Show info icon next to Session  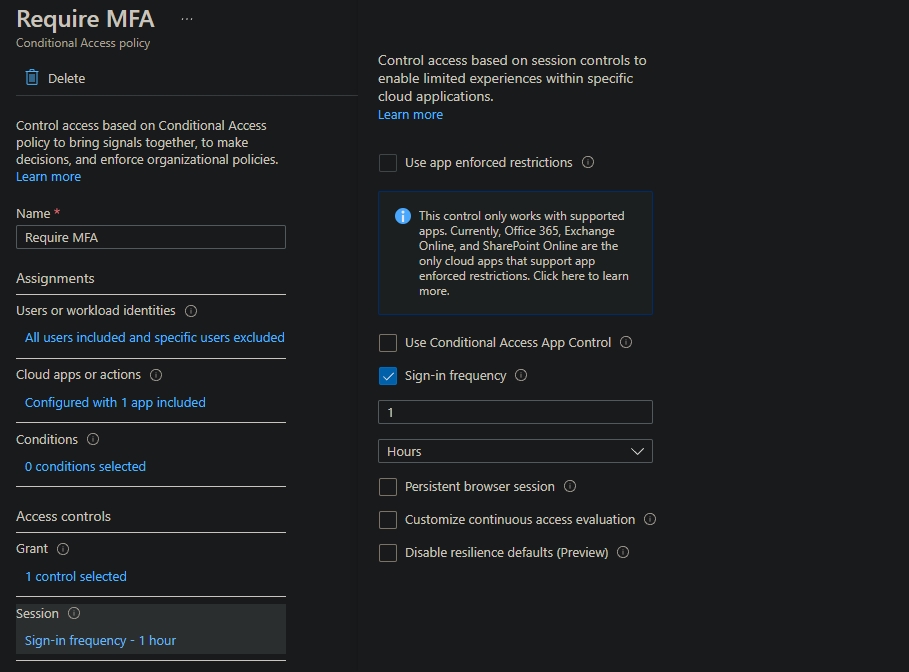74,613
